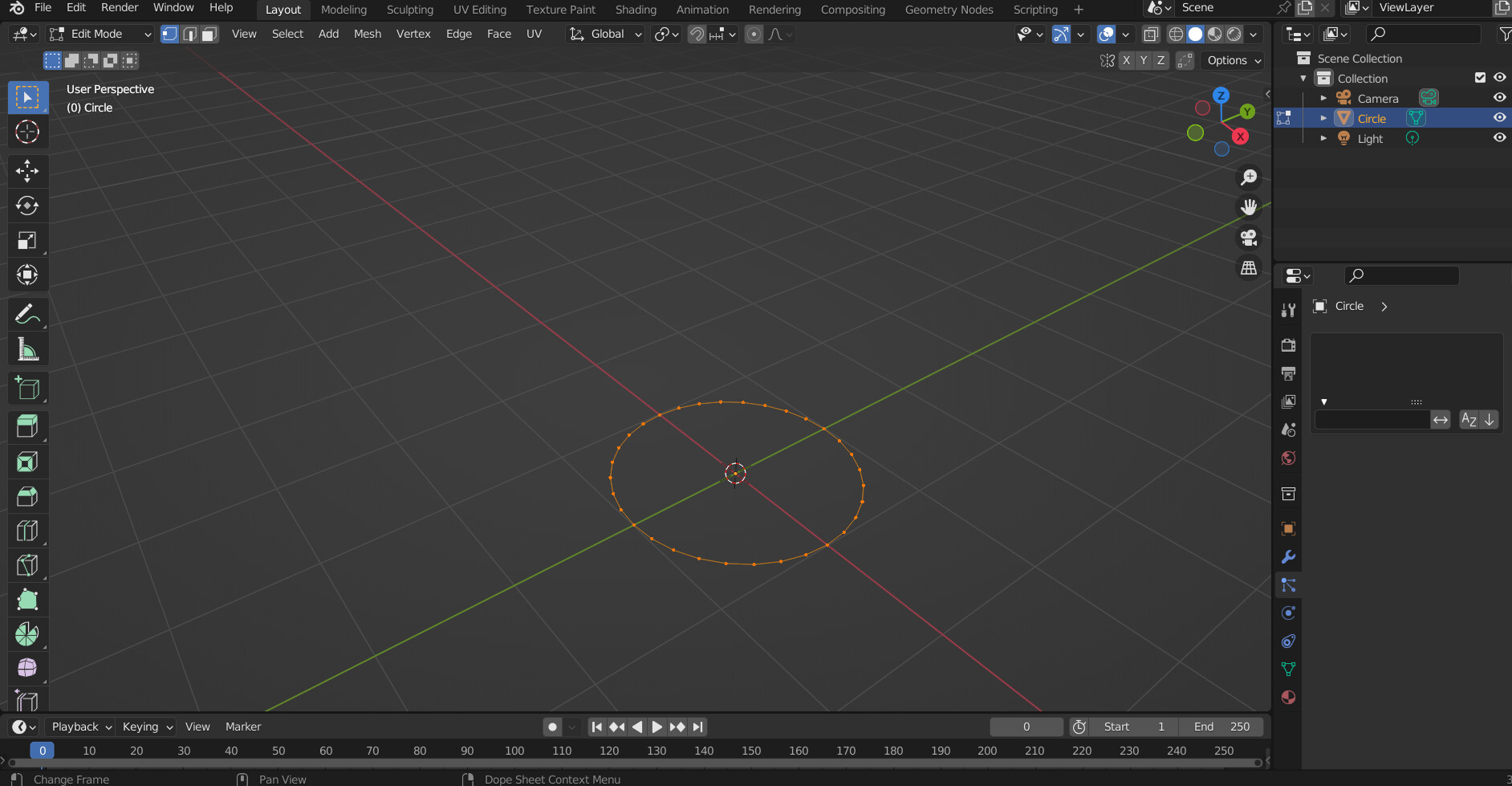The height and width of the screenshot is (786, 1512).
Task: Open the Vertex menu
Action: [413, 34]
